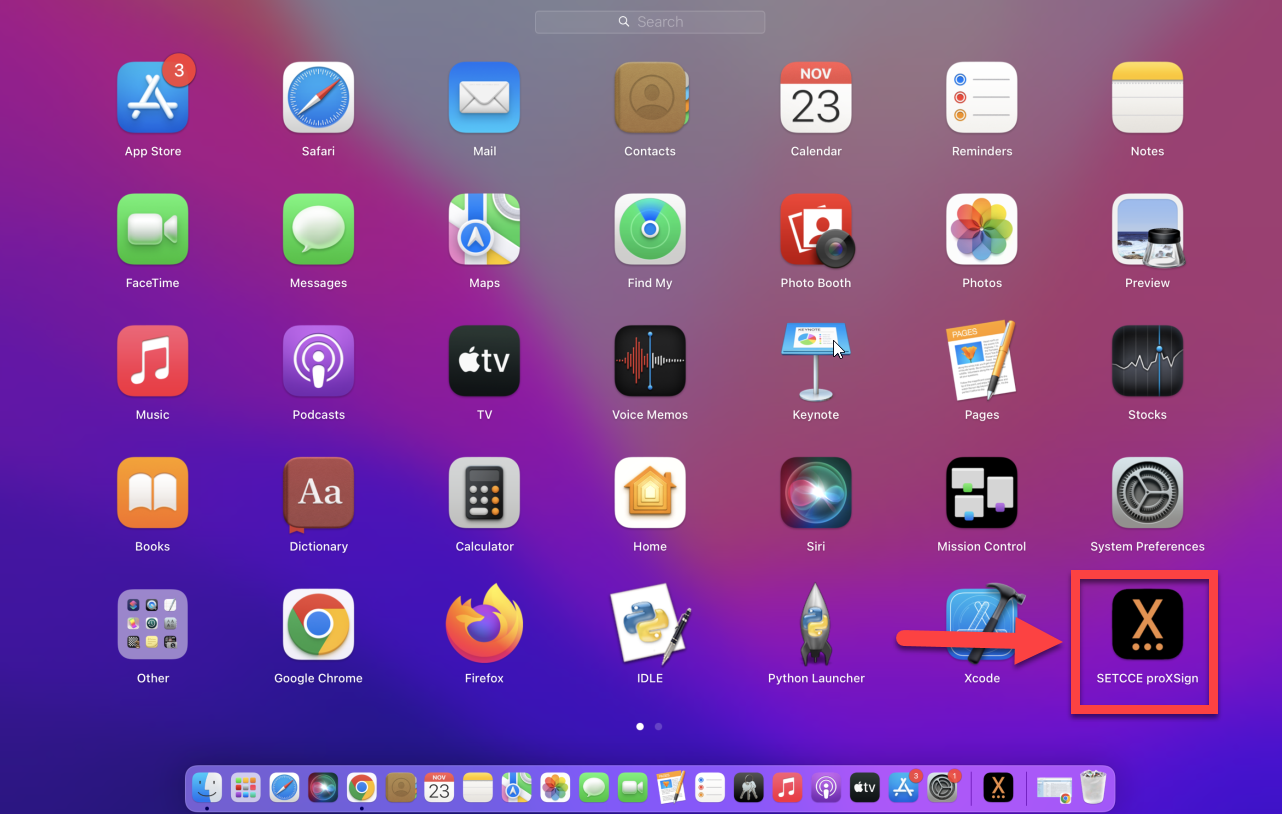Open Trash in the Dock
This screenshot has height=814, width=1282.
pyautogui.click(x=1093, y=788)
